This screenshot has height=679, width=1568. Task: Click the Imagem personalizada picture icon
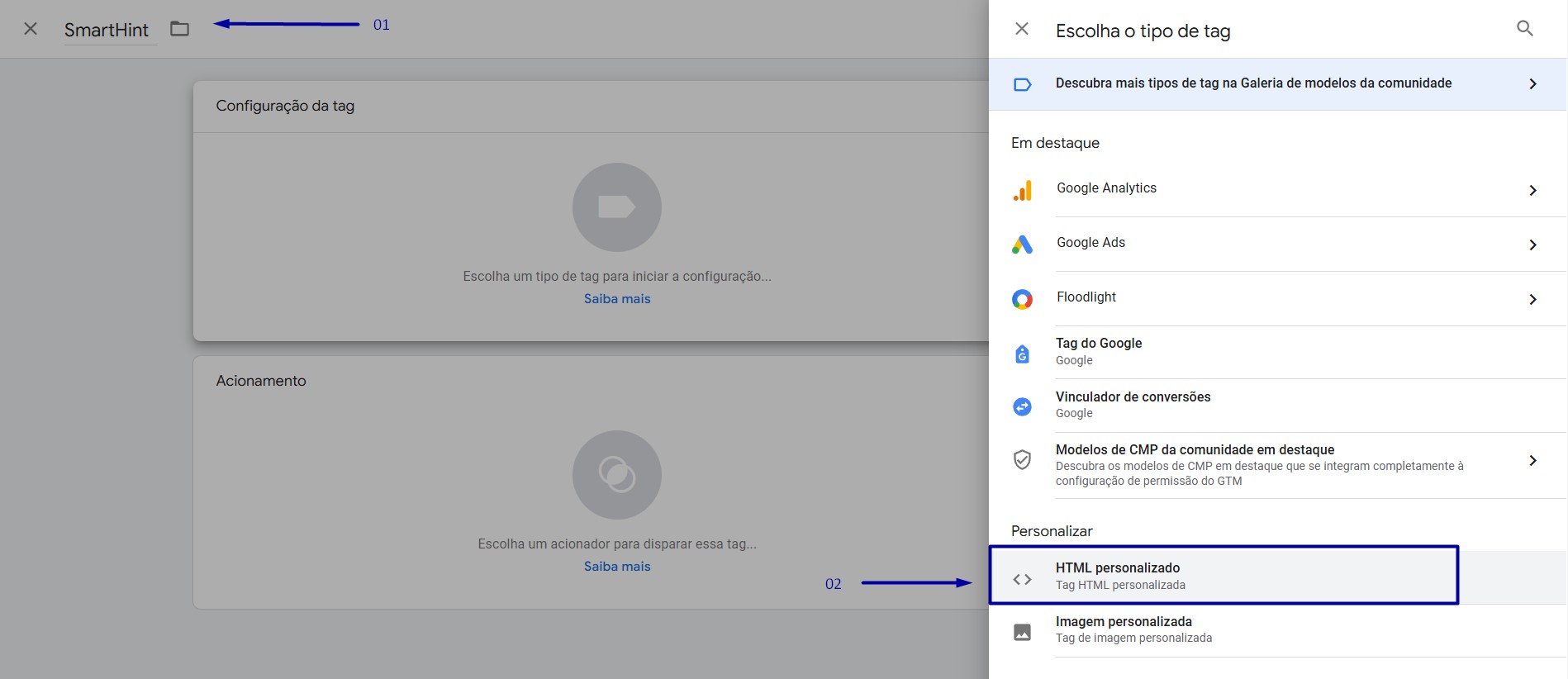[1022, 633]
